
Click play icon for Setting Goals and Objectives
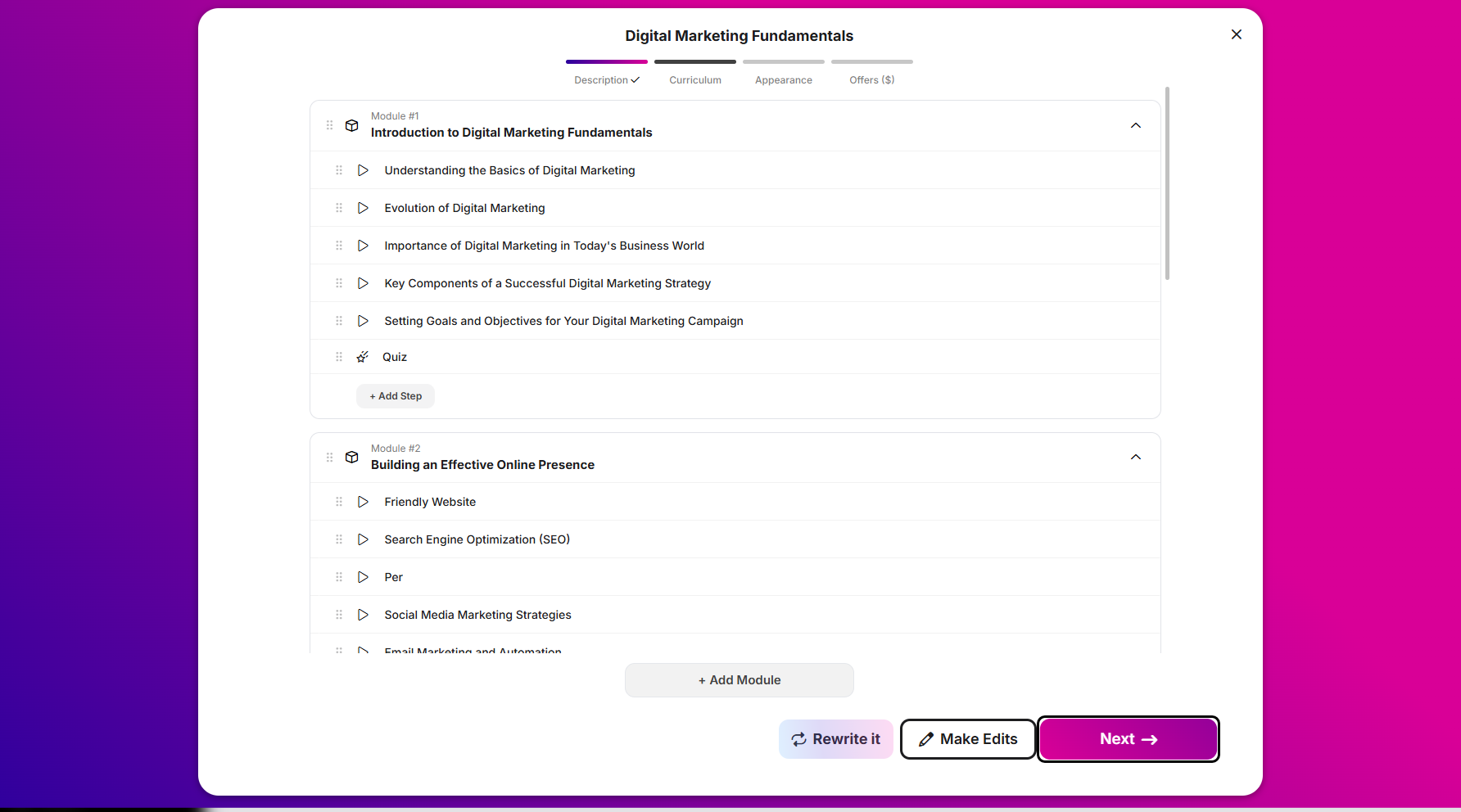coord(363,321)
